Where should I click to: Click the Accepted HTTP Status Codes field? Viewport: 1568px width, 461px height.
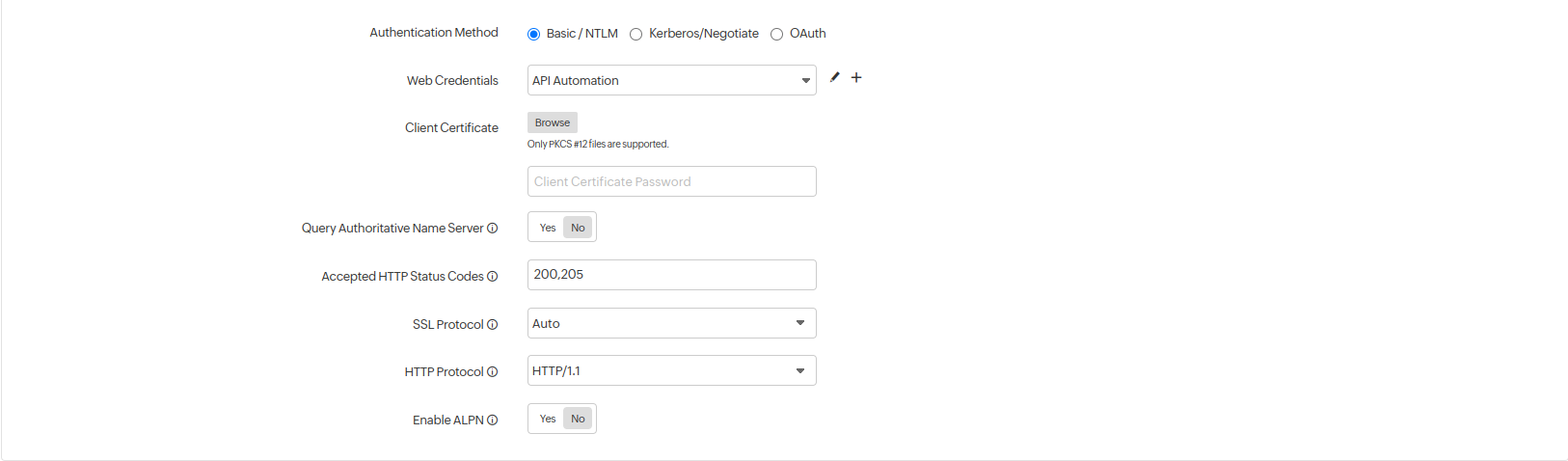(671, 275)
